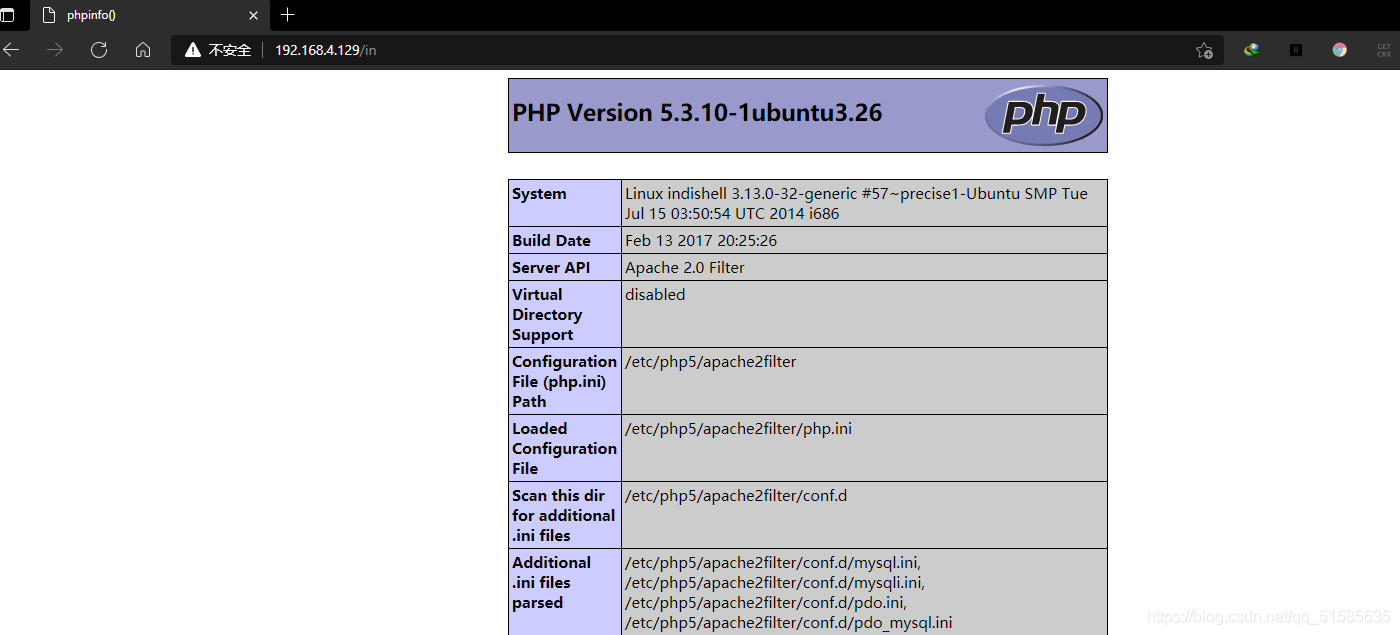Open a new tab with plus button
1400x635 pixels.
click(288, 15)
